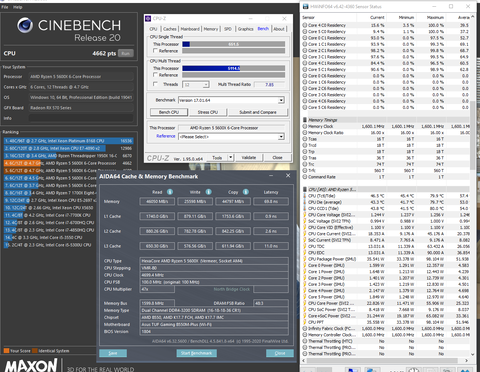480x372 pixels.
Task: Click the Thermal Throttling (HTC) sensor icon
Action: coord(305,341)
